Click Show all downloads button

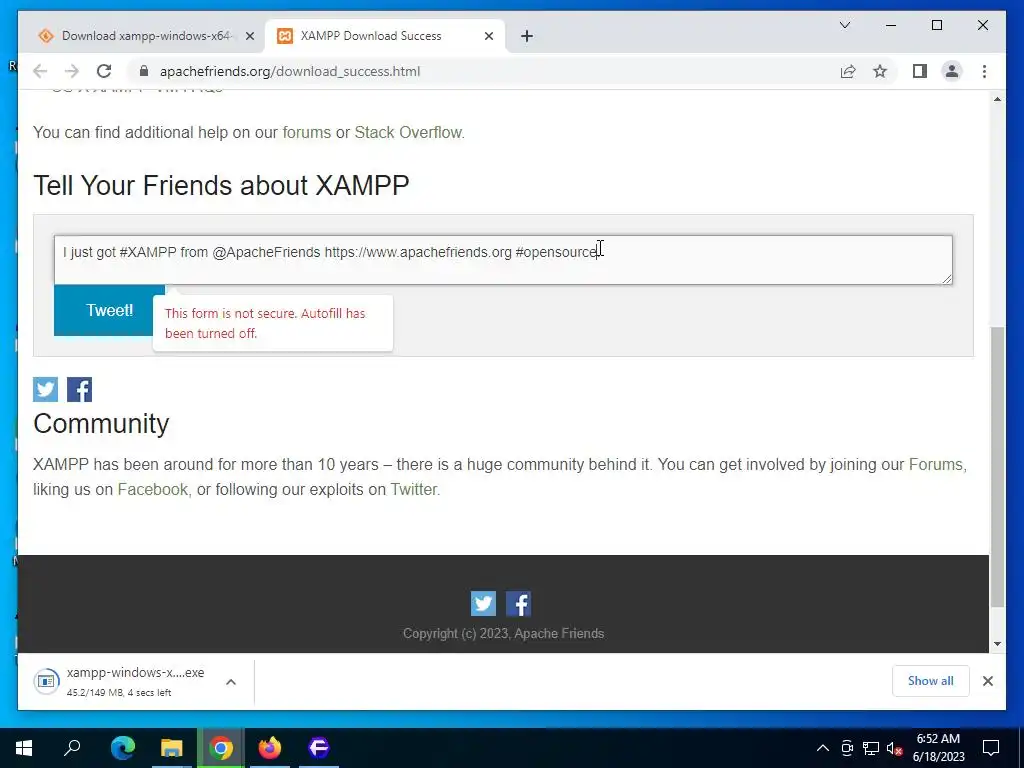click(x=931, y=681)
